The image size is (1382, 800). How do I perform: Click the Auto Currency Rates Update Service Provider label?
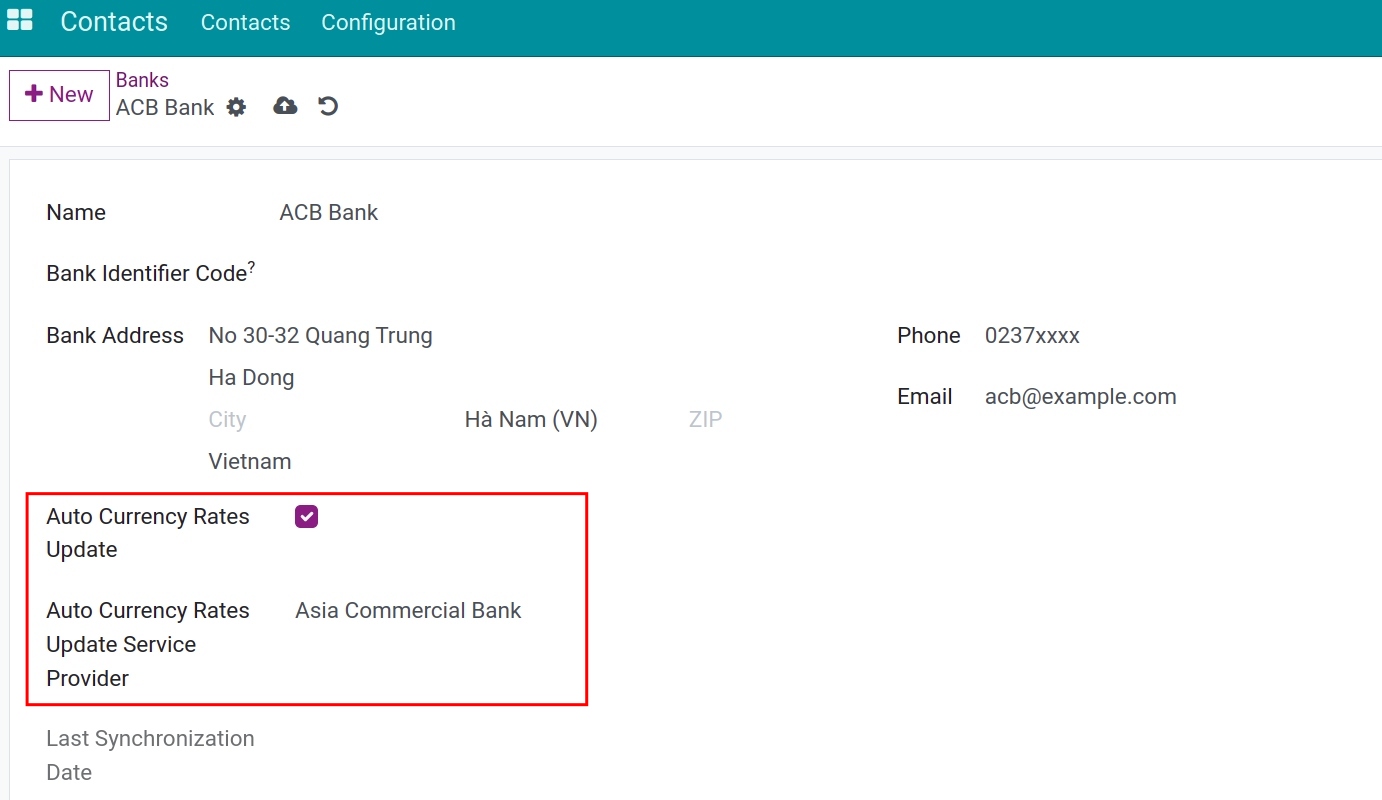148,645
